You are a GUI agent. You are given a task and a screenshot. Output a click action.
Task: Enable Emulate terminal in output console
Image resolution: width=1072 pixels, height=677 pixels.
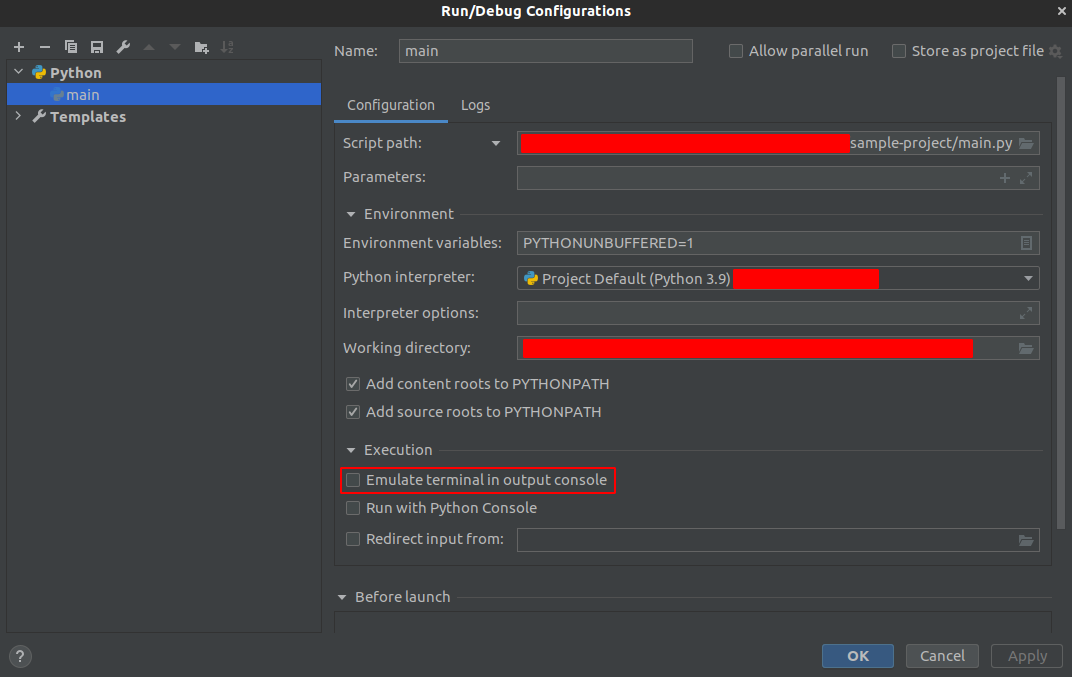tap(353, 480)
